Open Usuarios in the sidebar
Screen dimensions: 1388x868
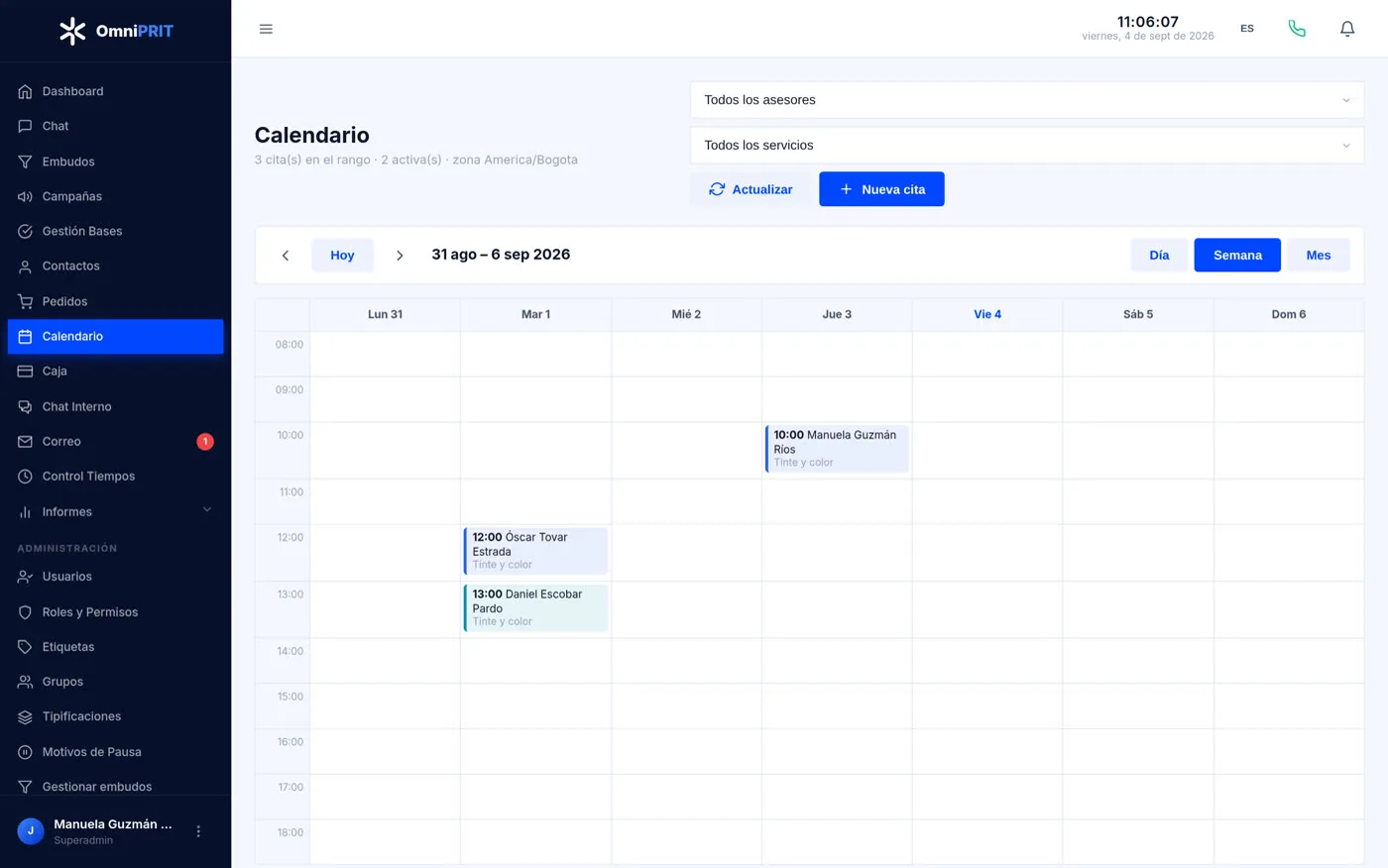click(116, 577)
